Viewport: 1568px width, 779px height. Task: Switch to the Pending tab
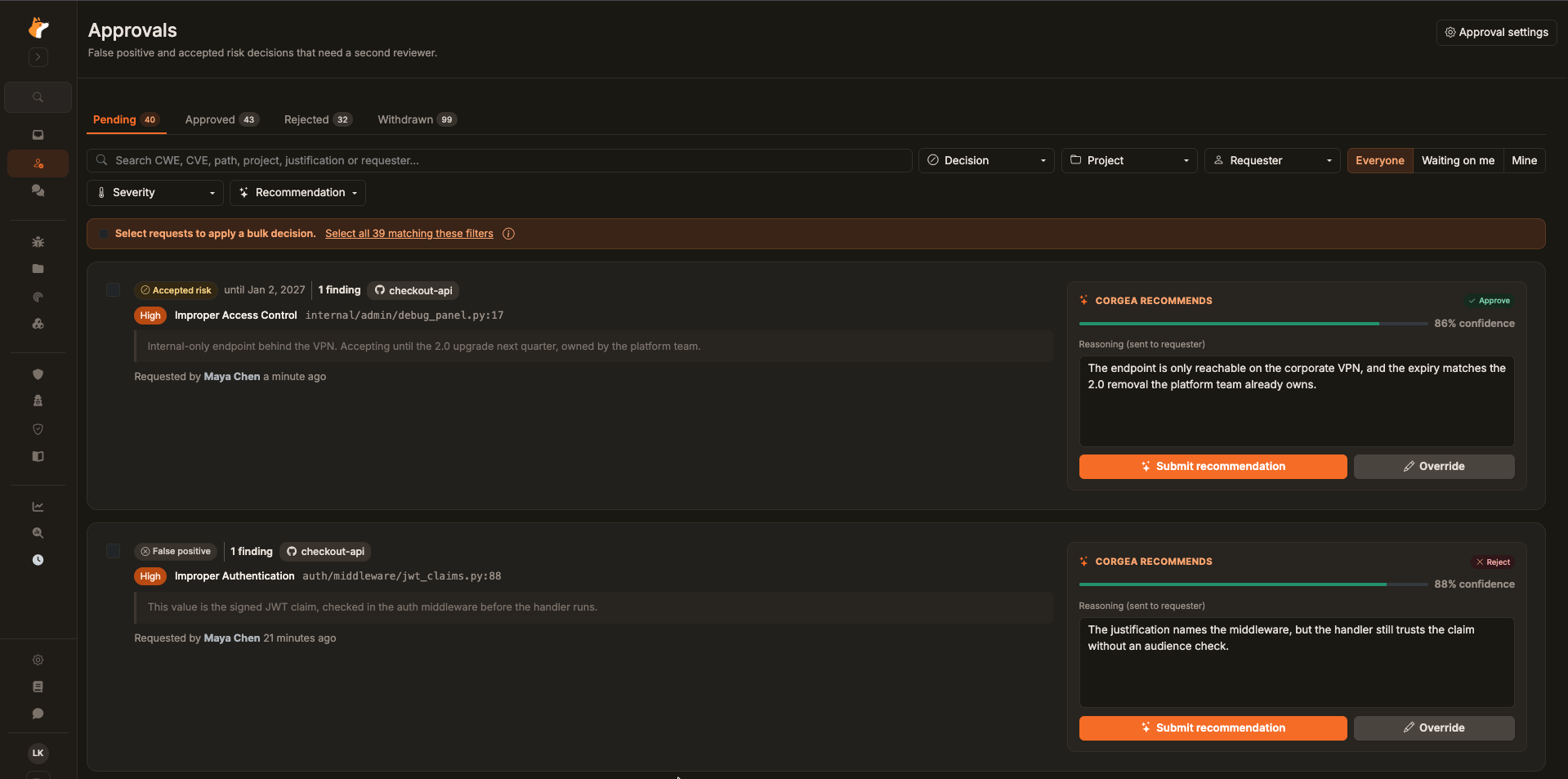tap(126, 119)
